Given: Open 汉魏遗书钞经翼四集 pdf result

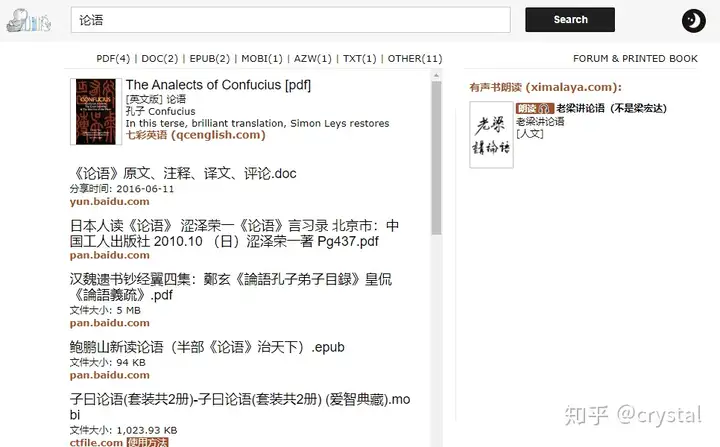Looking at the screenshot, I should point(231,287).
